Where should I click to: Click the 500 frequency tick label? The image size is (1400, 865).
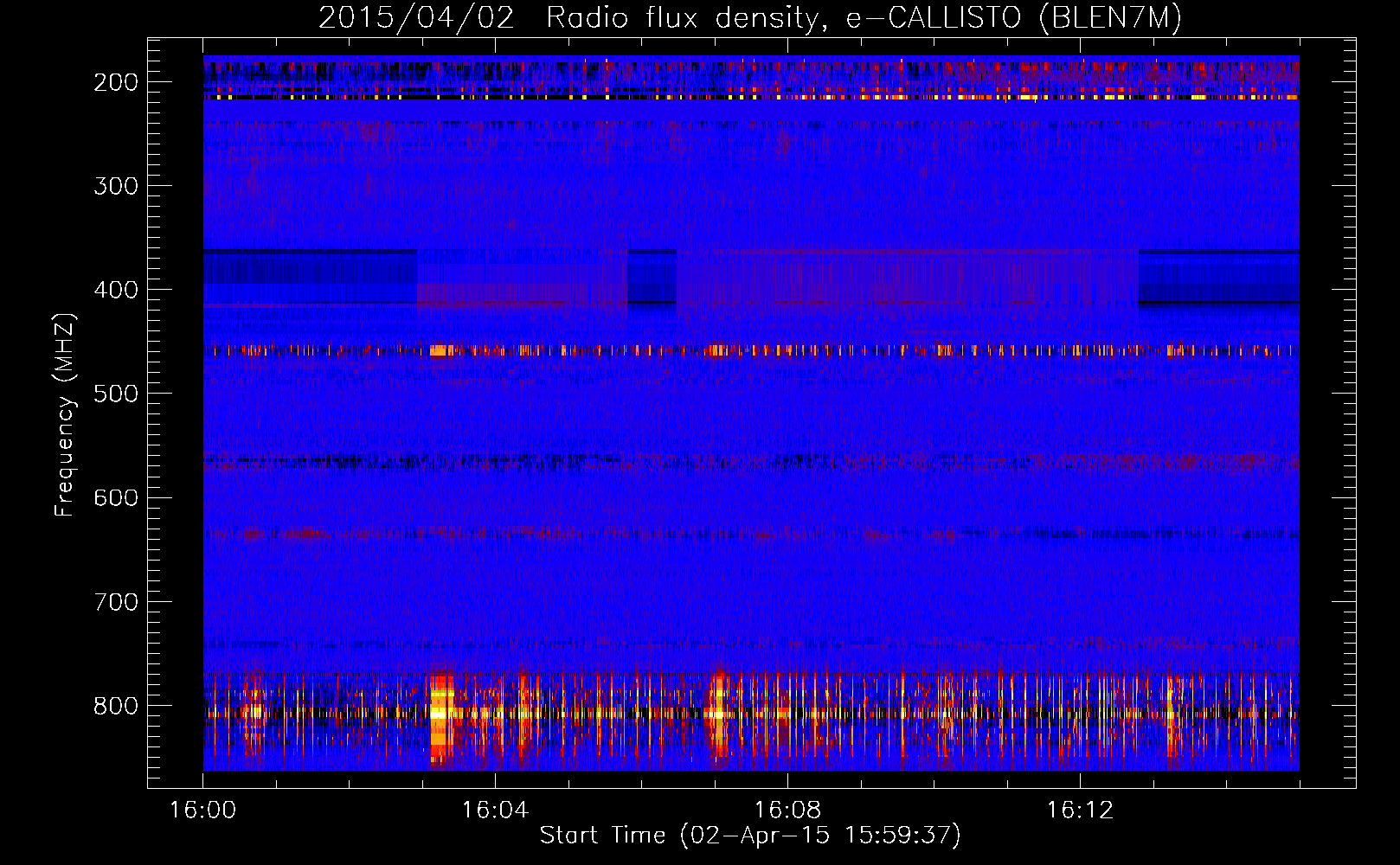pos(116,394)
